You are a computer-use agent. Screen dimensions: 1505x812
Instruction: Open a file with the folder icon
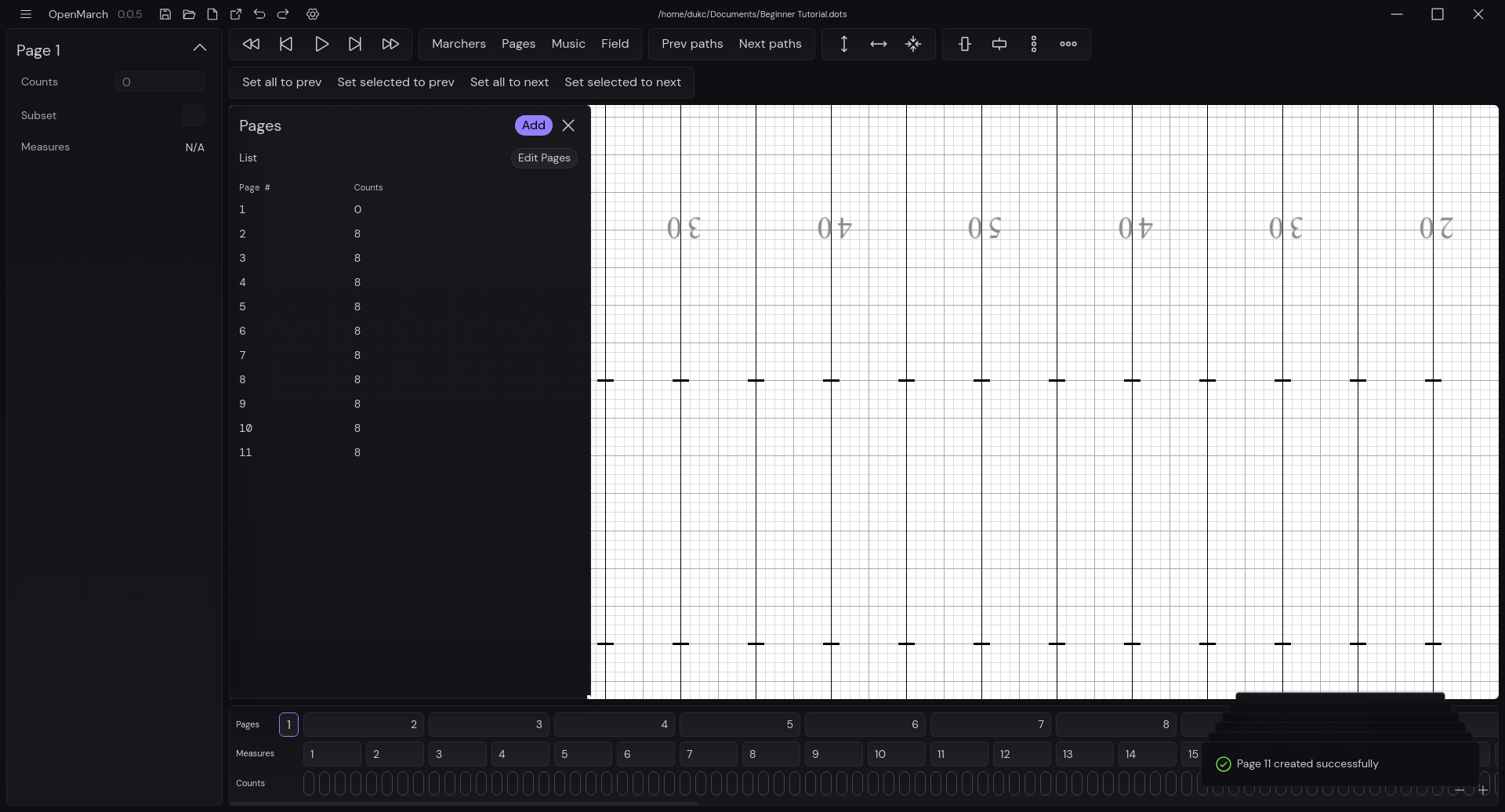188,14
